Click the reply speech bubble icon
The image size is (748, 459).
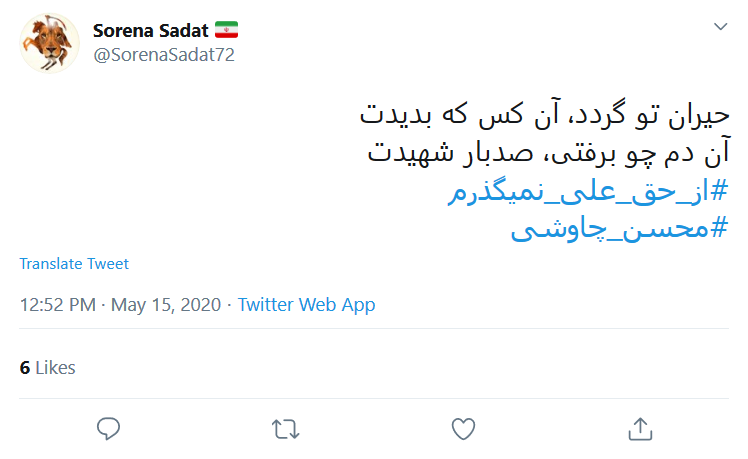[x=109, y=429]
